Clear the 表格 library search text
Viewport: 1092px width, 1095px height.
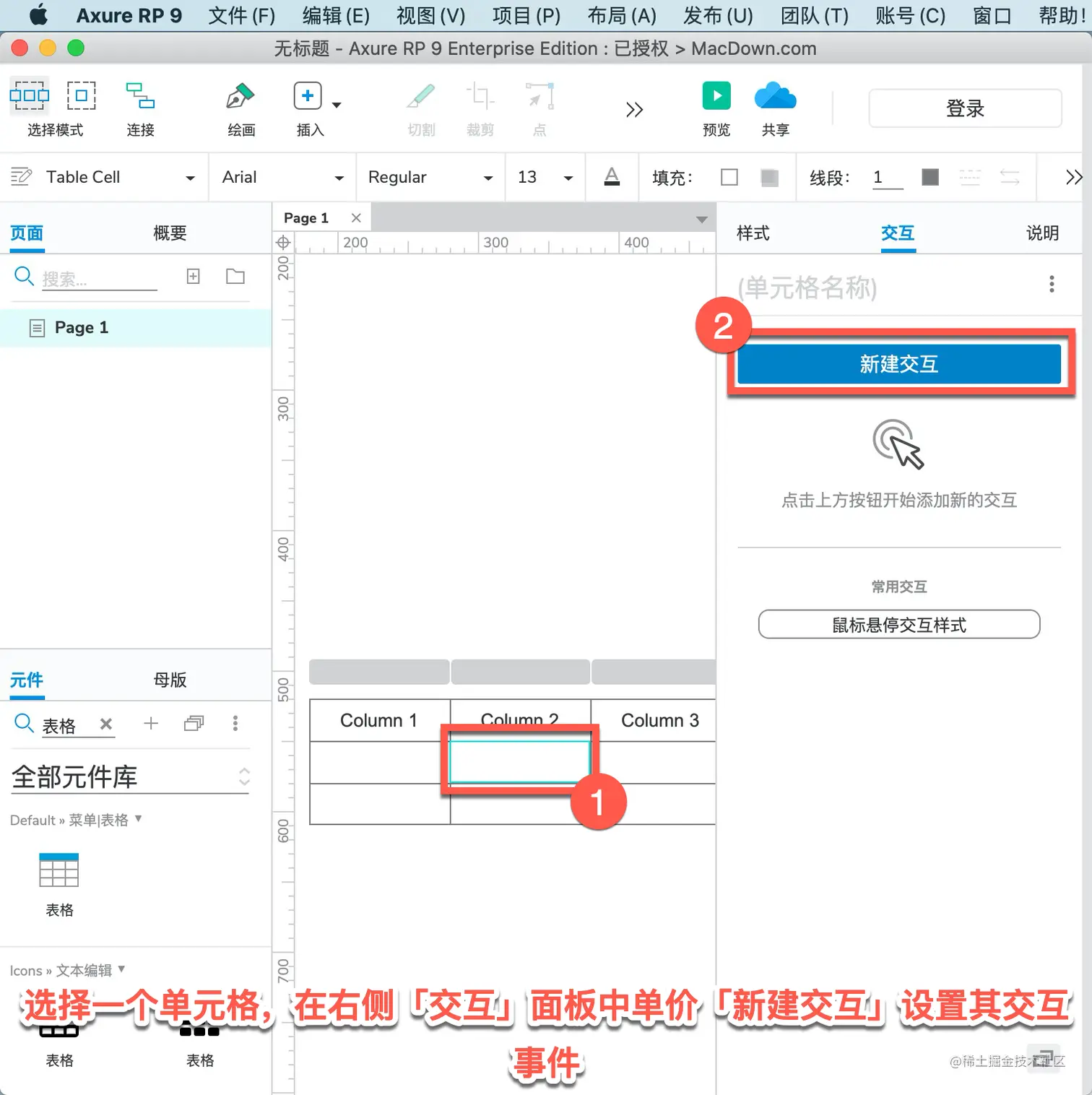pos(106,724)
